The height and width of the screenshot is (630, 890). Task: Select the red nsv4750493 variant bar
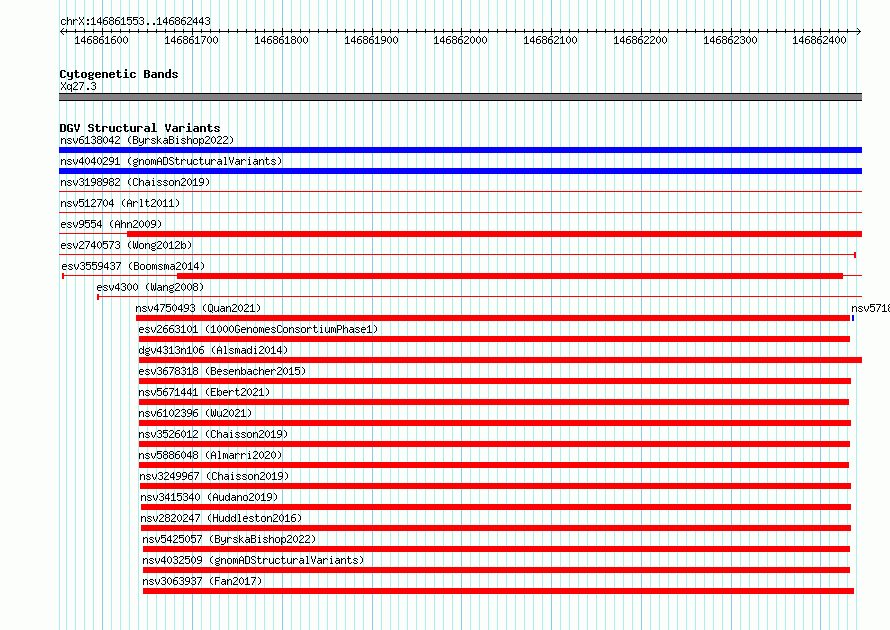point(493,318)
